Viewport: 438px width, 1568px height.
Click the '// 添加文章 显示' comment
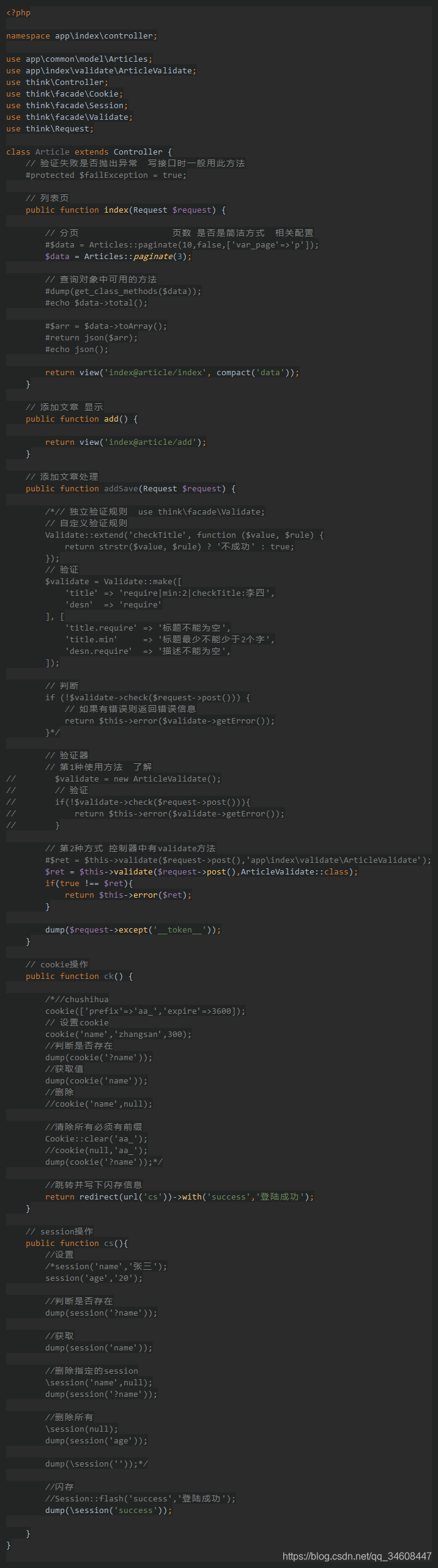[64, 408]
